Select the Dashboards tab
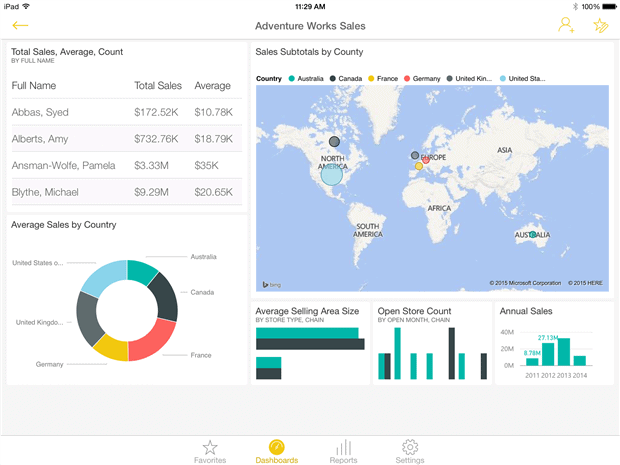The height and width of the screenshot is (465, 620). coord(276,451)
